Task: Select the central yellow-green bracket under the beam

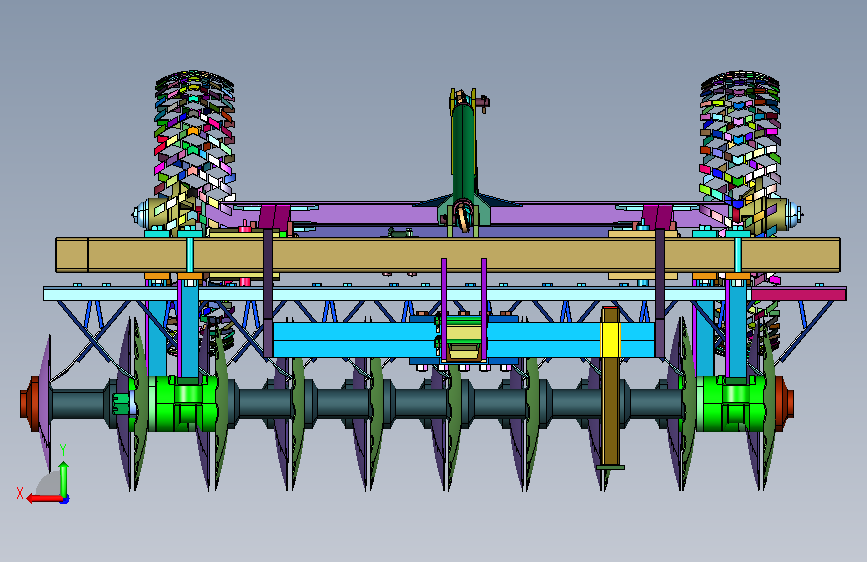Action: pos(463,340)
